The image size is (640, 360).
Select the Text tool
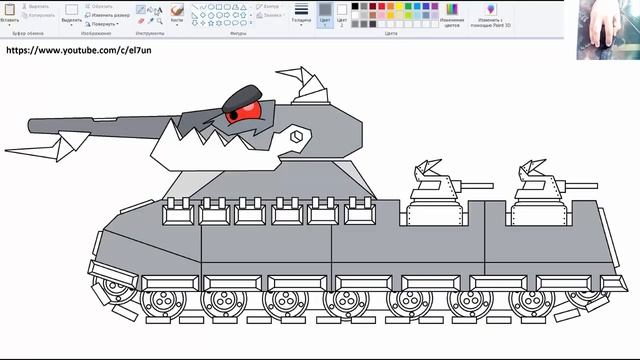click(159, 10)
